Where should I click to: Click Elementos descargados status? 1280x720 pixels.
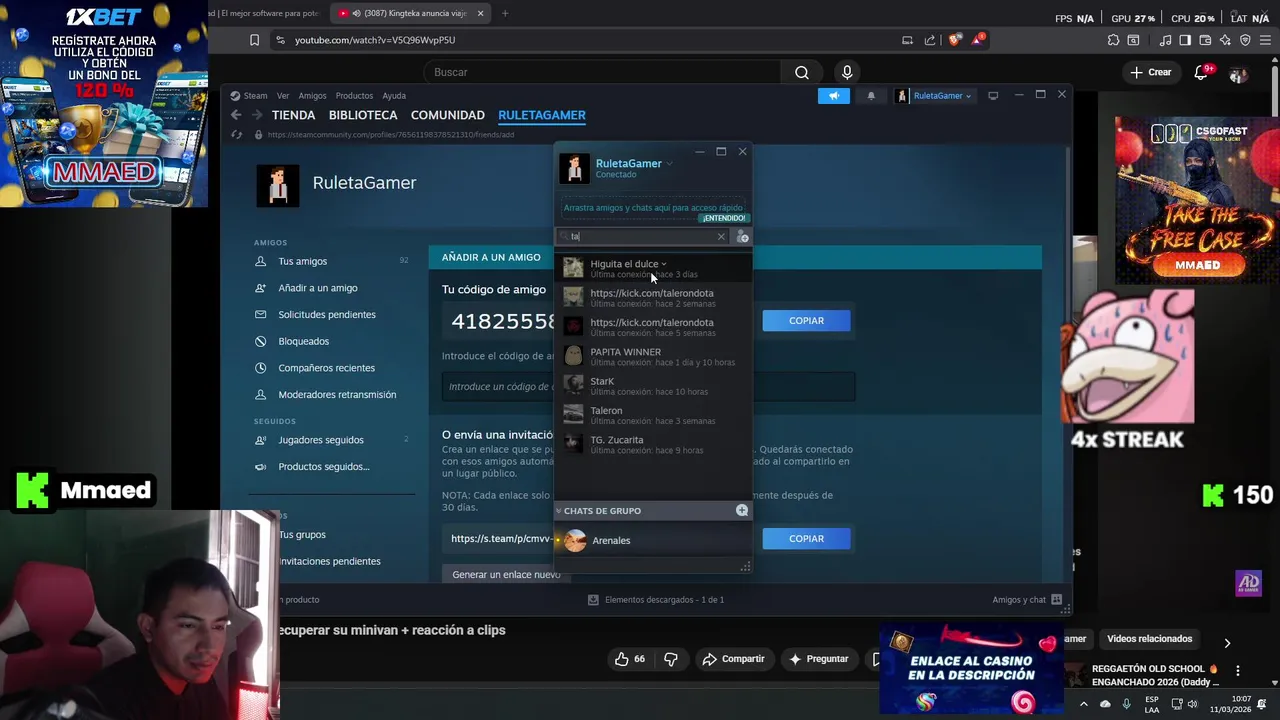tap(656, 600)
